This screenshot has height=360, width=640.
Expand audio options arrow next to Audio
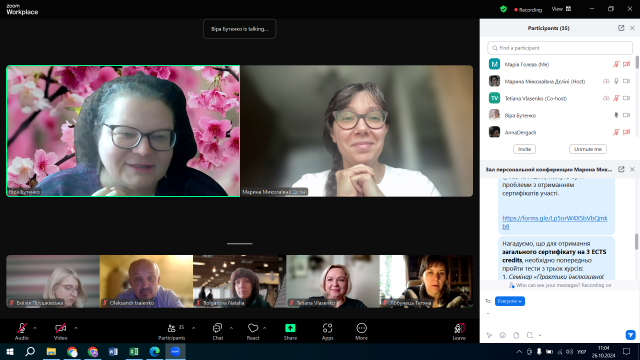[35, 328]
